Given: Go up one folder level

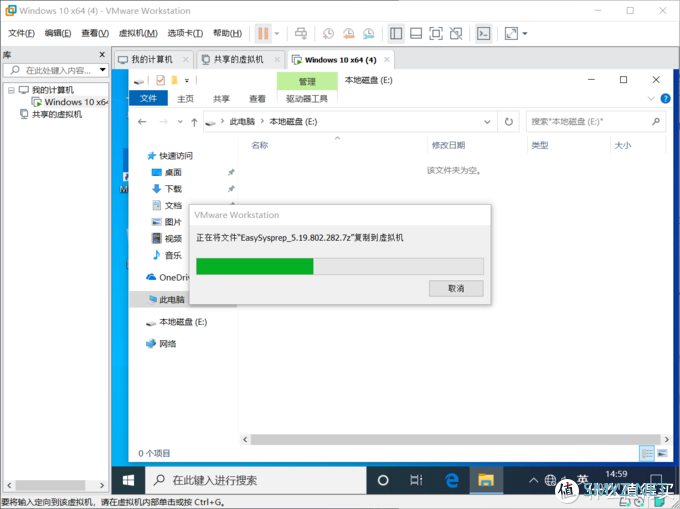Looking at the screenshot, I should [x=194, y=122].
